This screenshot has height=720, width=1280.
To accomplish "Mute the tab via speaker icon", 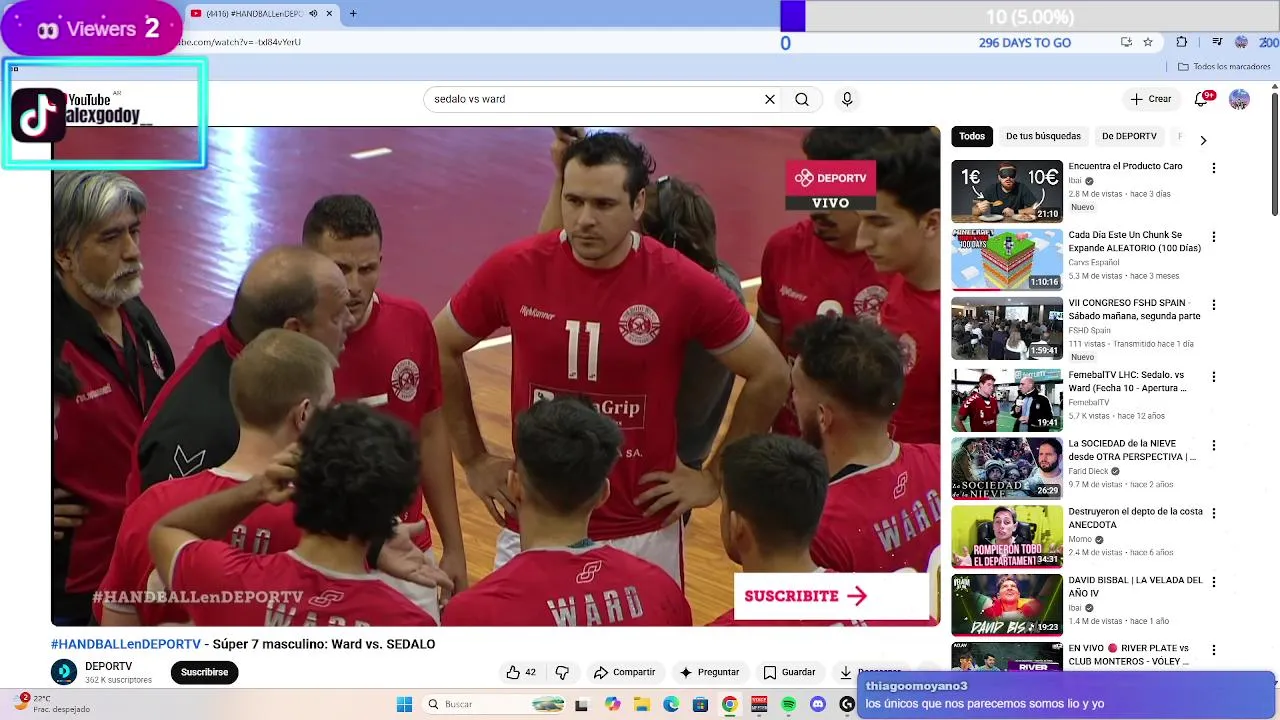I will coord(313,13).
